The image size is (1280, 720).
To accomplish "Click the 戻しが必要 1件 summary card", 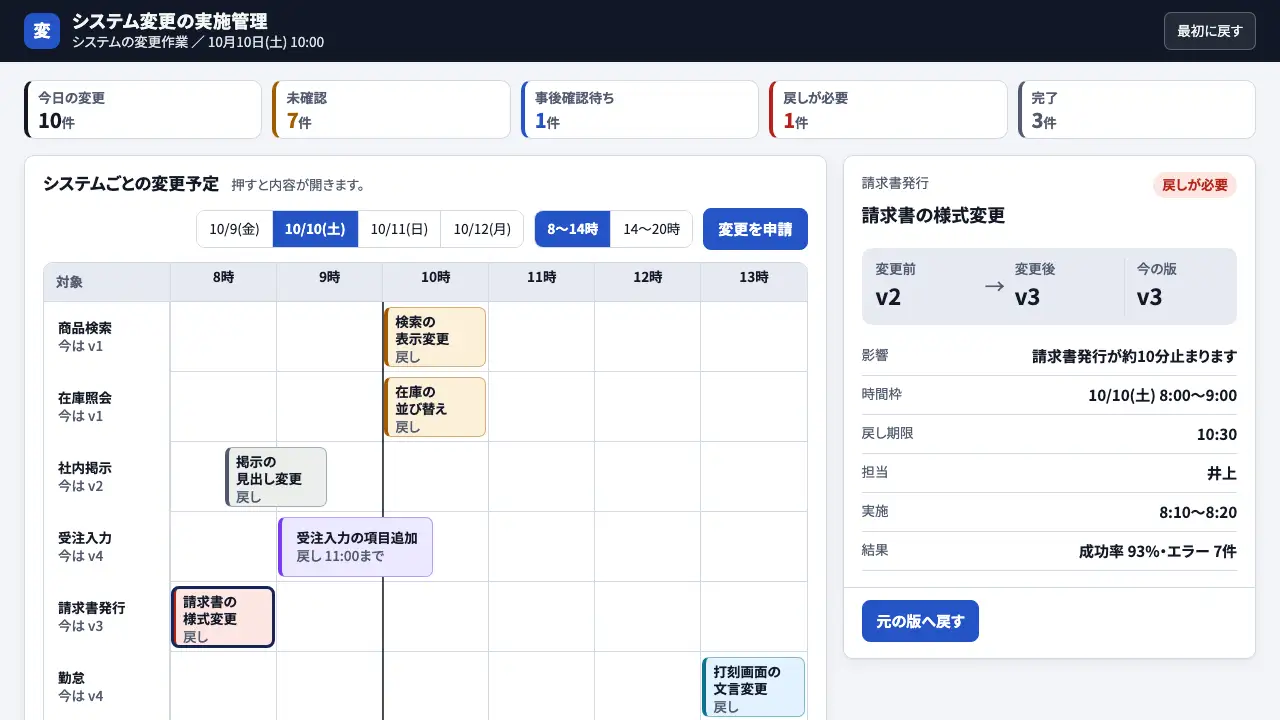I will [x=888, y=109].
